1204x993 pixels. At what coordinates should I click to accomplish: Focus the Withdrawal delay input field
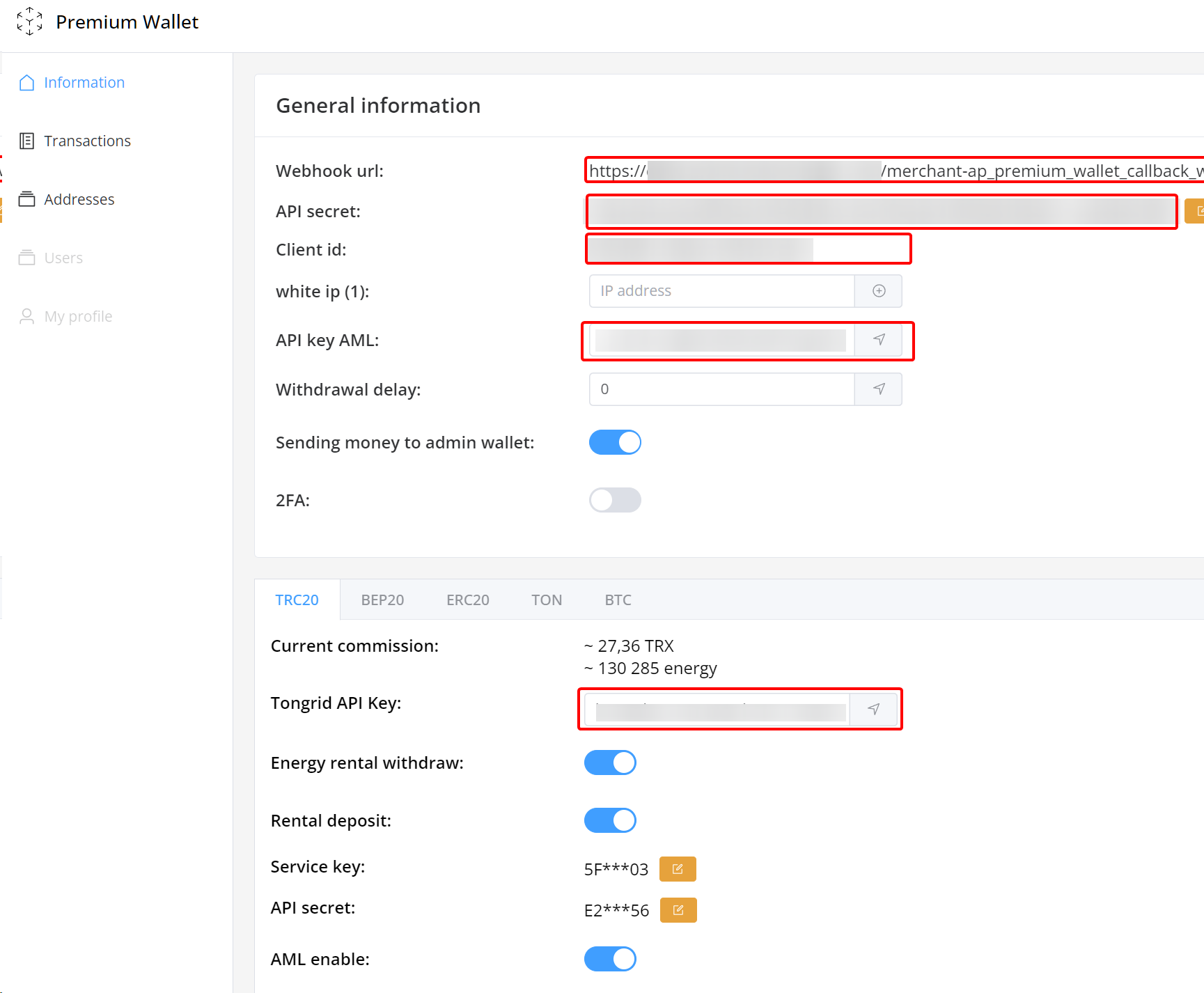click(x=721, y=389)
